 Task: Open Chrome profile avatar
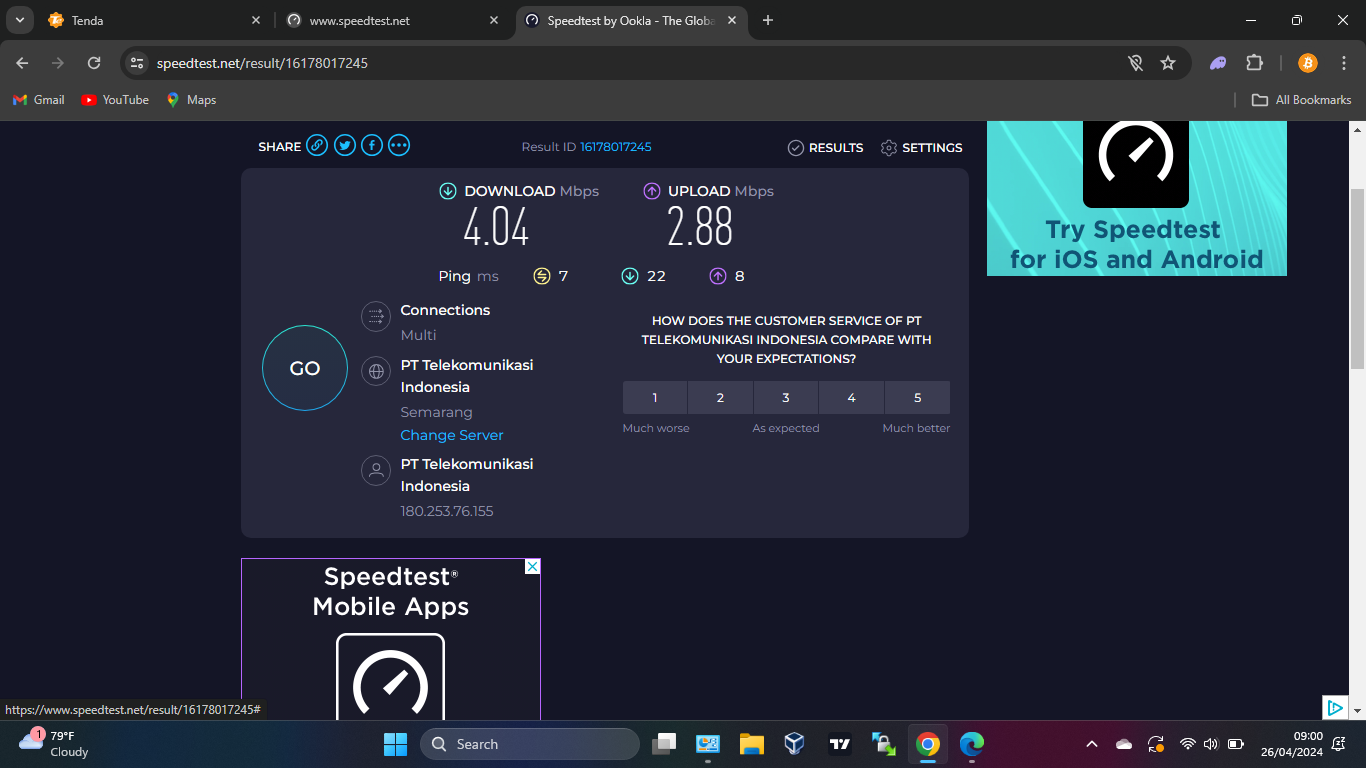coord(1308,63)
